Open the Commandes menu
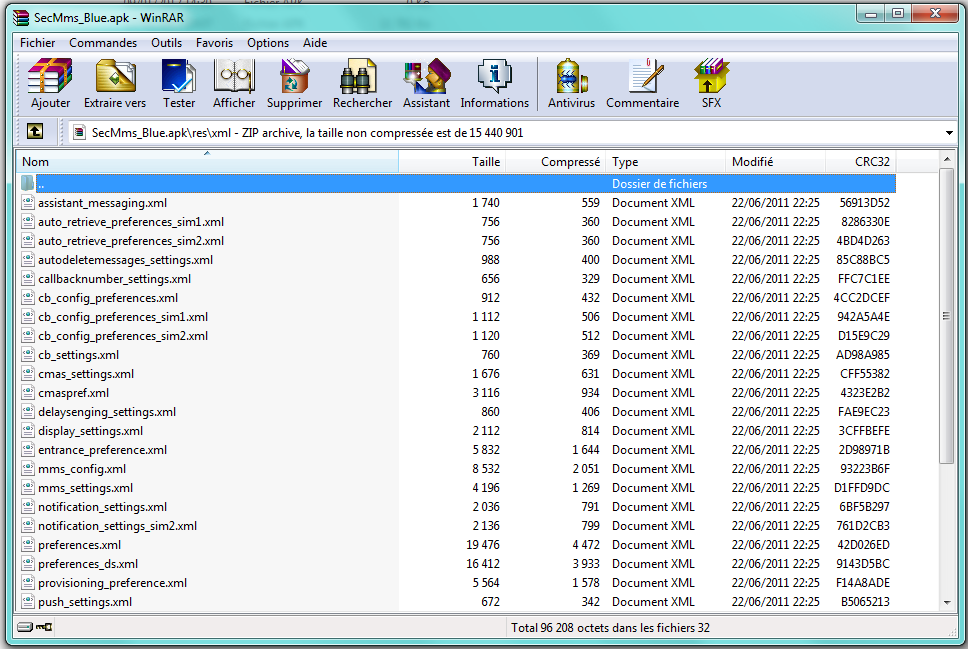Viewport: 968px width, 649px height. coord(103,43)
